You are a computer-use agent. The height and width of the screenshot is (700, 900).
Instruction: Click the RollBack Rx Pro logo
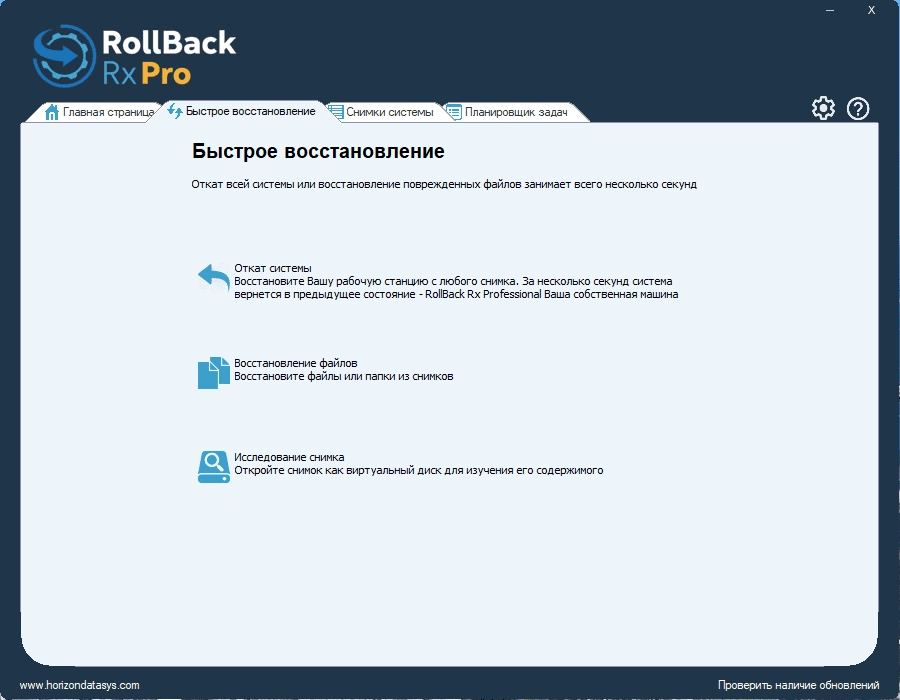[135, 56]
